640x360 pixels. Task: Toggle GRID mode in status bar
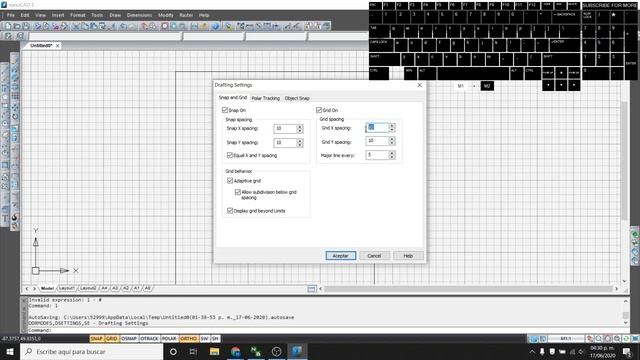112,338
